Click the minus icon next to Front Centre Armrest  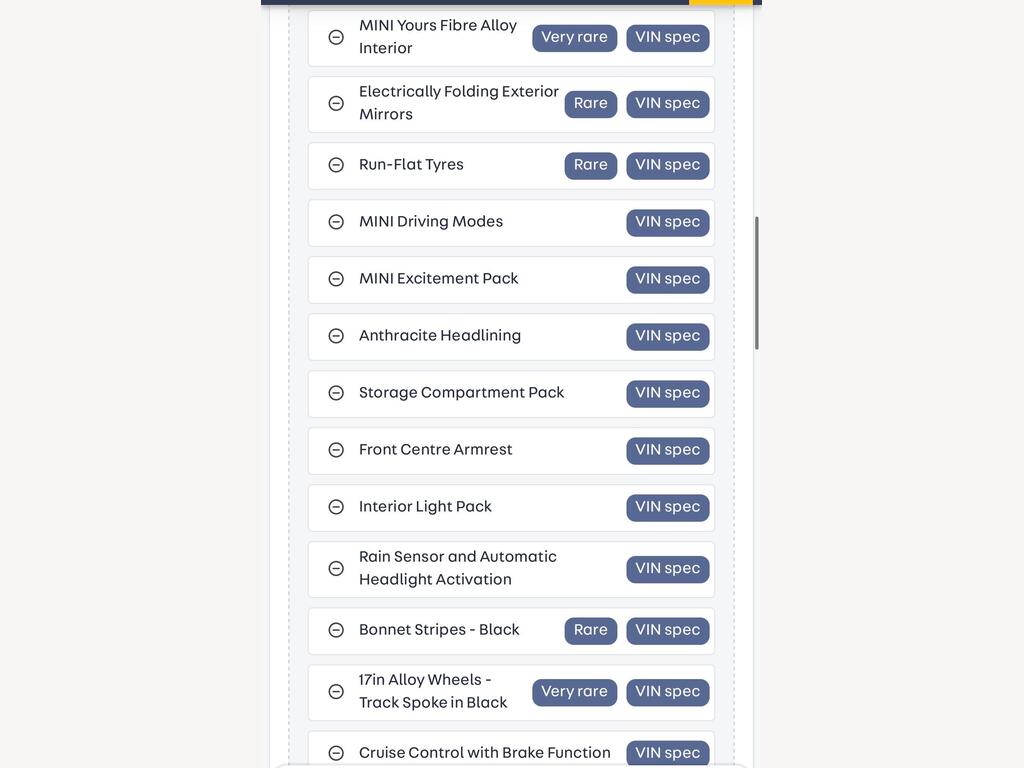[336, 450]
